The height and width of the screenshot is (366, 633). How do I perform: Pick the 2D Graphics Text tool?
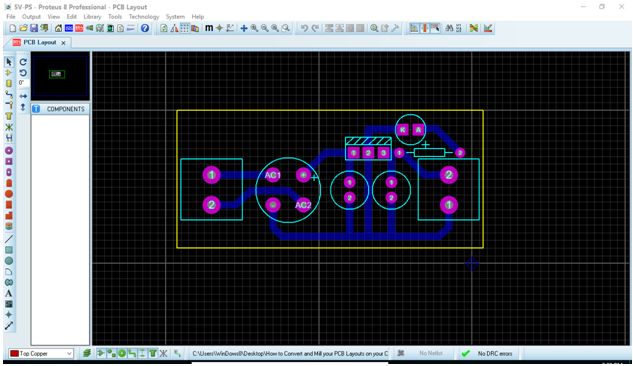coord(9,293)
